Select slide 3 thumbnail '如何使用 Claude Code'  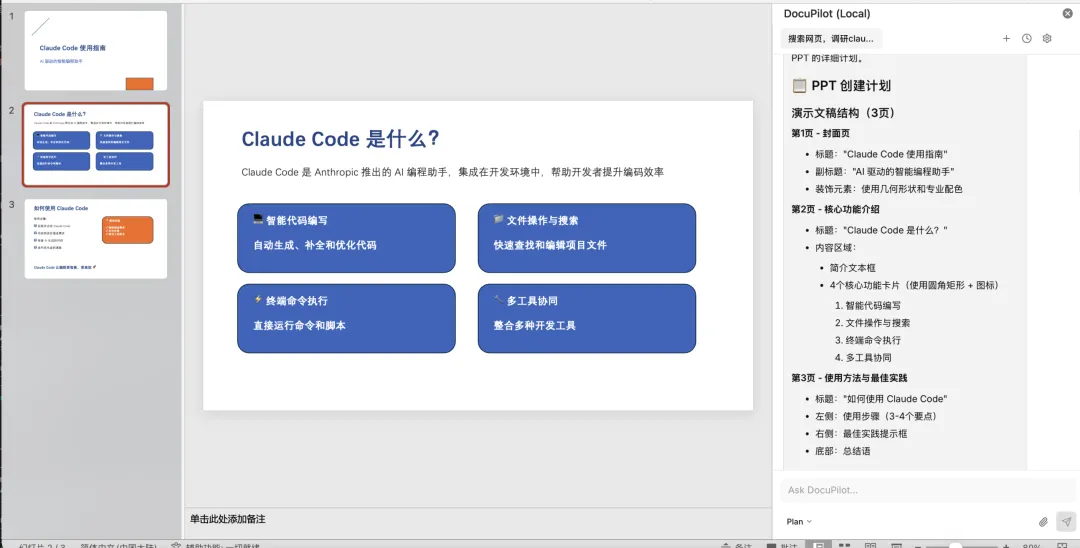tap(96, 239)
